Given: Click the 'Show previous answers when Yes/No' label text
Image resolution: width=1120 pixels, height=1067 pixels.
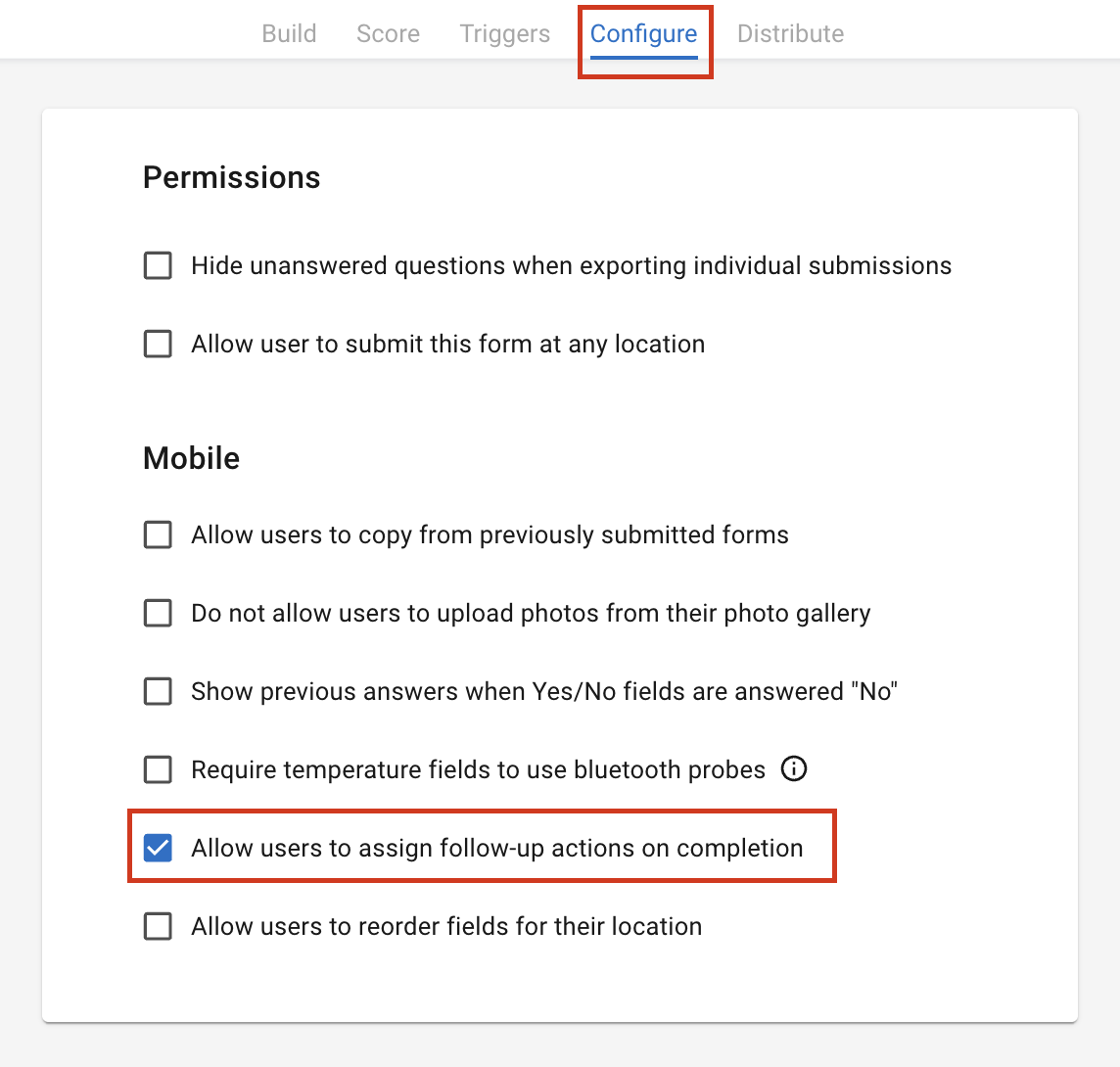Looking at the screenshot, I should 544,691.
